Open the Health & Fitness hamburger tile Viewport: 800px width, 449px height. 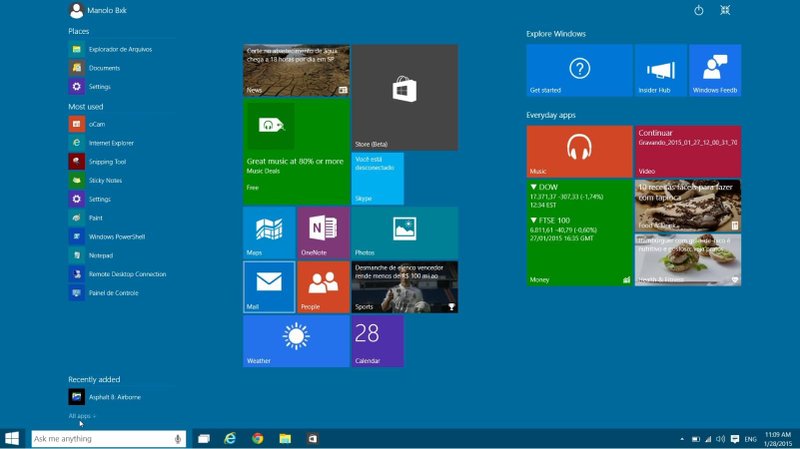pos(688,260)
